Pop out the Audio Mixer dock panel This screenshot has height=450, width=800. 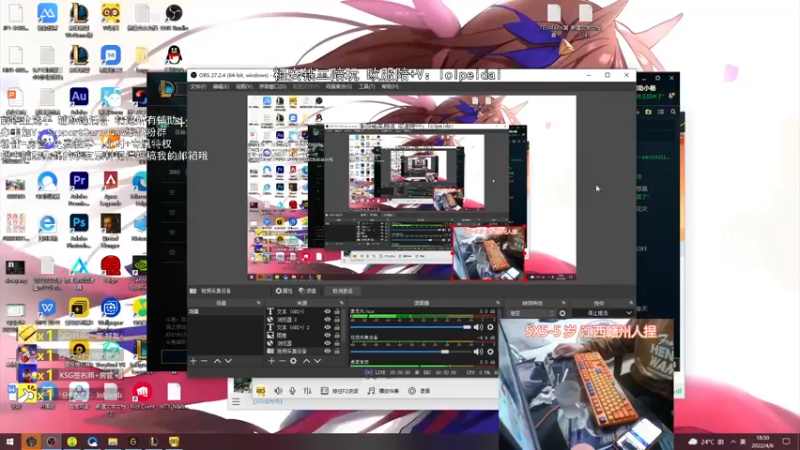click(498, 303)
